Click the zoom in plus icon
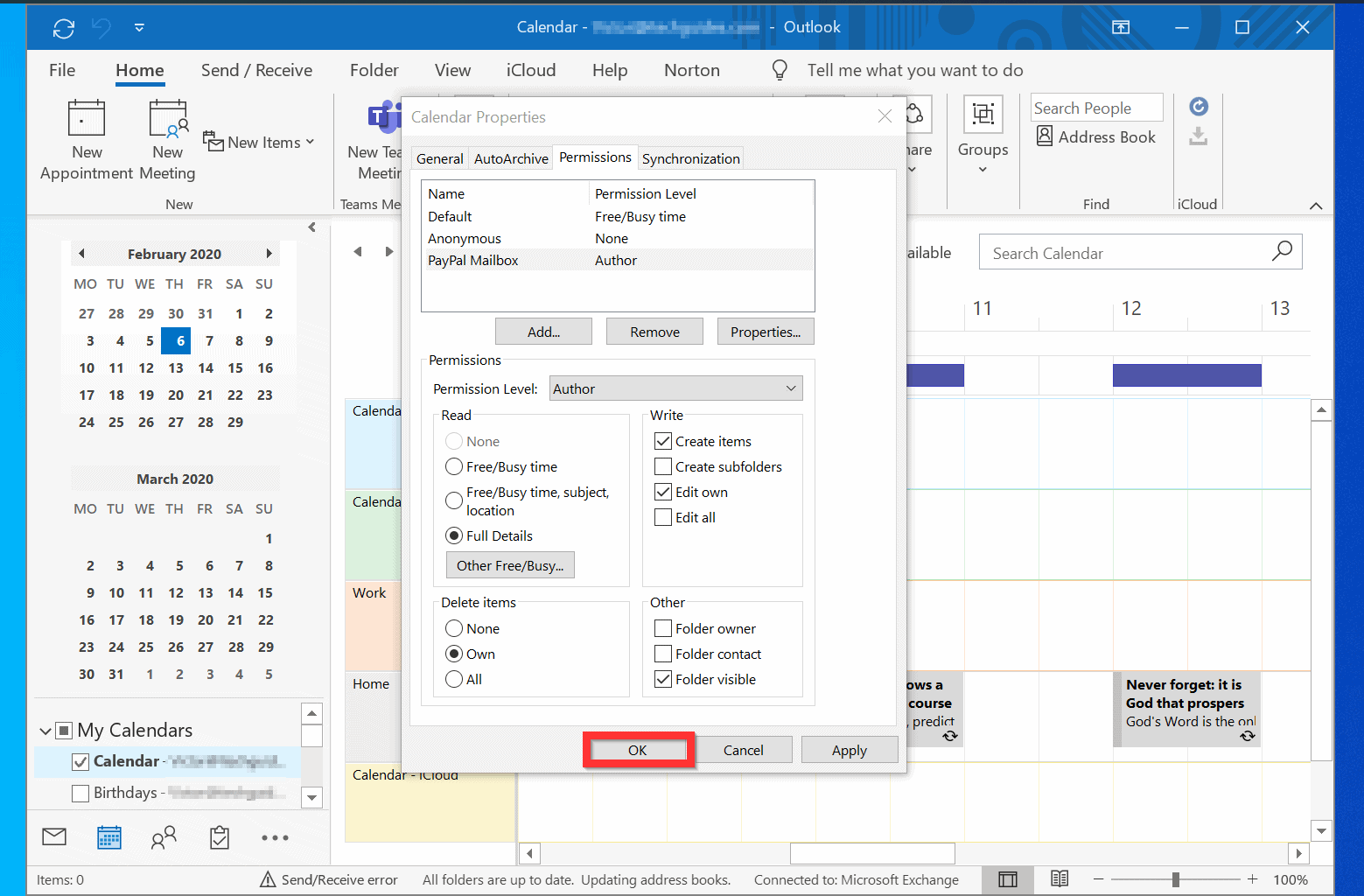Viewport: 1364px width, 896px height. click(x=1252, y=878)
